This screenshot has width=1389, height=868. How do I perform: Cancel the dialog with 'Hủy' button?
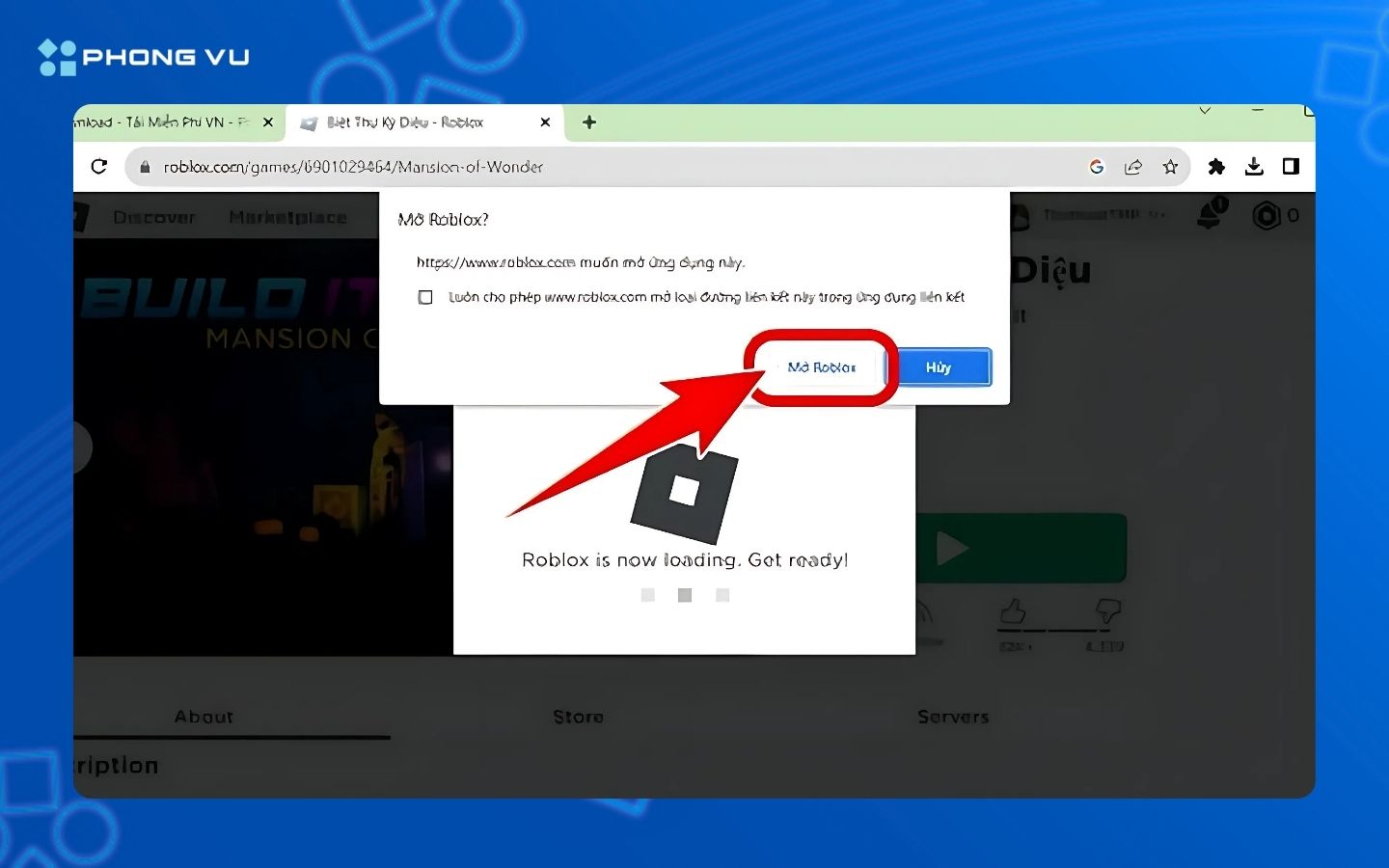(938, 367)
